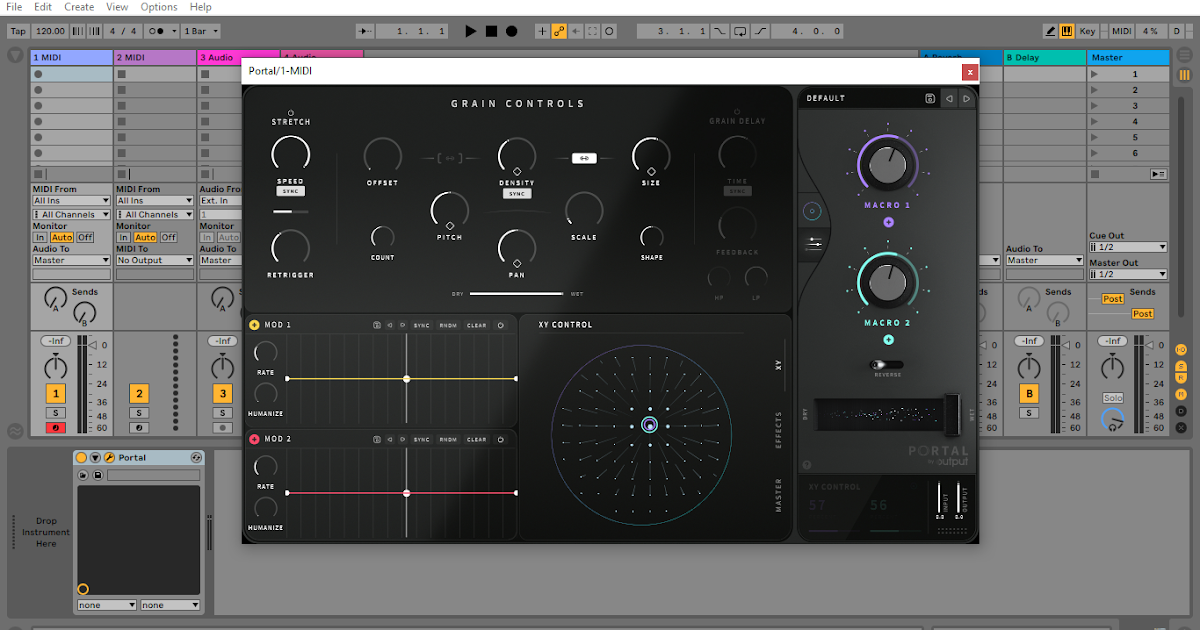Toggle the MOD 2 power icon
This screenshot has width=1200, height=630.
tap(501, 439)
